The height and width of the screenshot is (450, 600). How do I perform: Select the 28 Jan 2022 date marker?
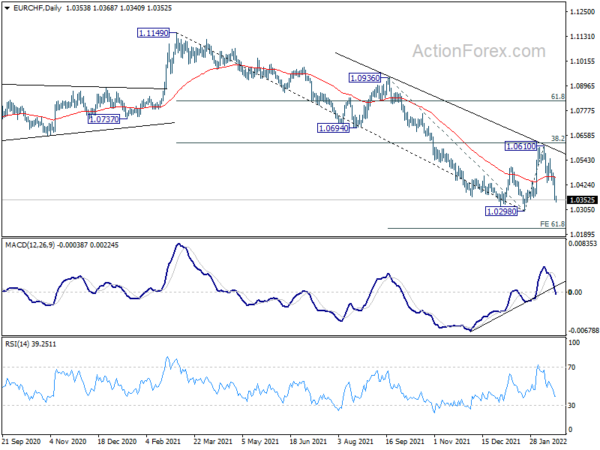548,441
